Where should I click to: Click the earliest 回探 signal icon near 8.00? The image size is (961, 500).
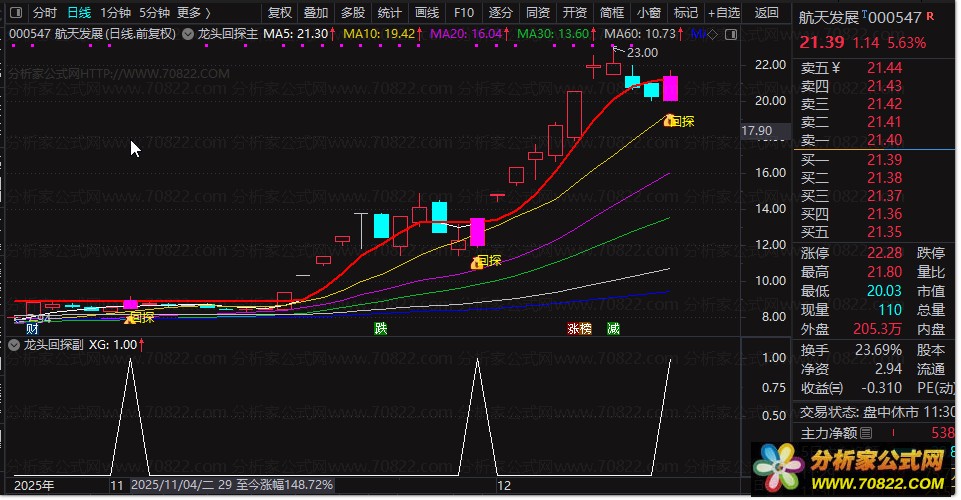(x=130, y=319)
